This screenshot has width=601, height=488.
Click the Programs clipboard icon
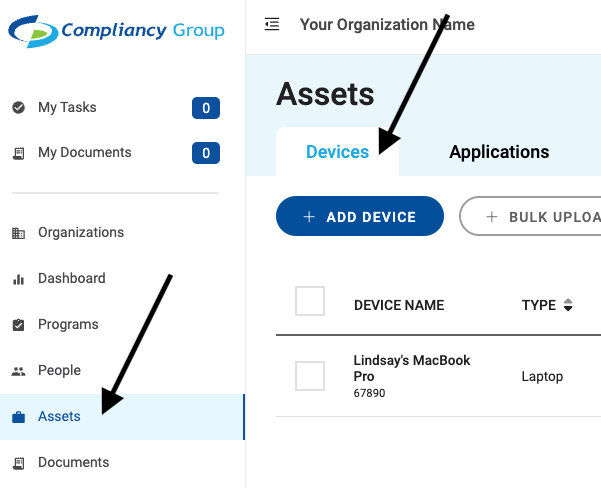18,325
